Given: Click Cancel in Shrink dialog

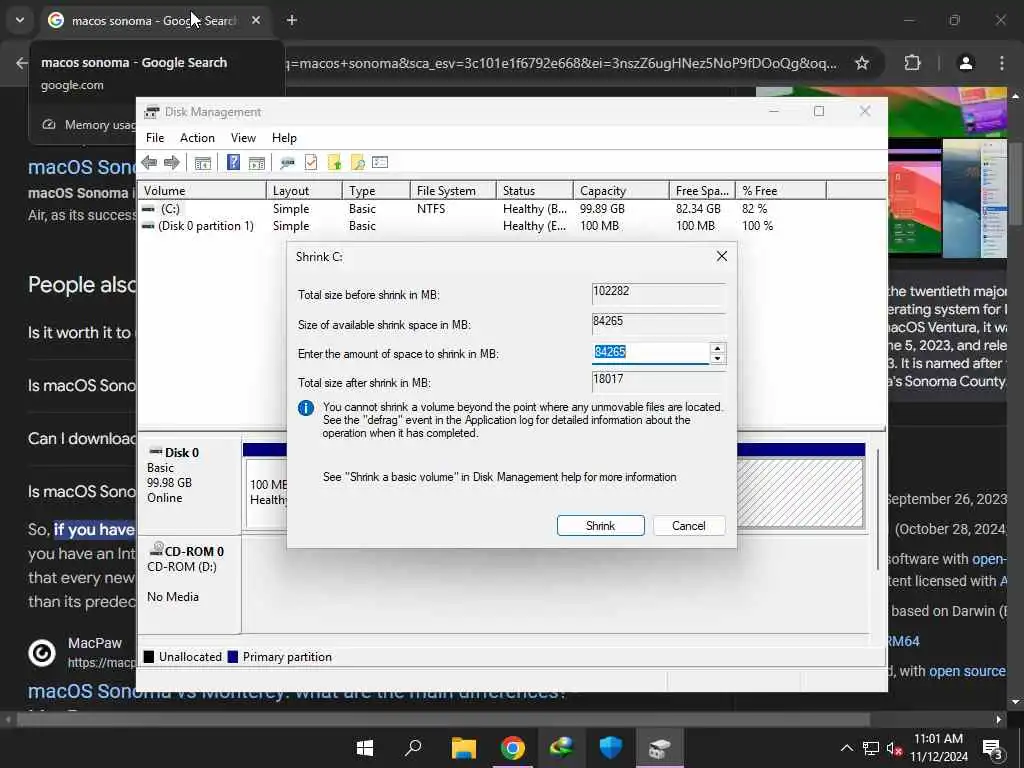Looking at the screenshot, I should (x=688, y=526).
